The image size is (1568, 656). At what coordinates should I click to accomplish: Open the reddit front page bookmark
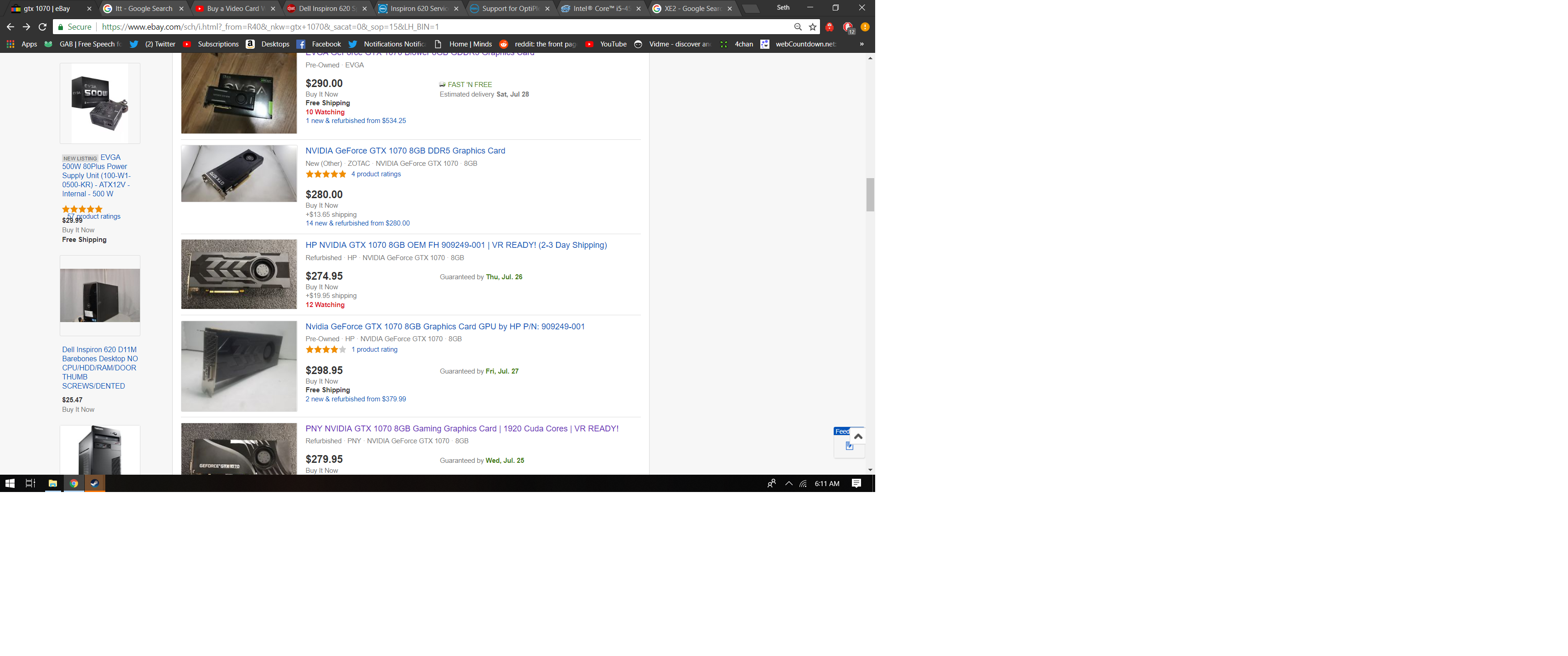(x=537, y=44)
